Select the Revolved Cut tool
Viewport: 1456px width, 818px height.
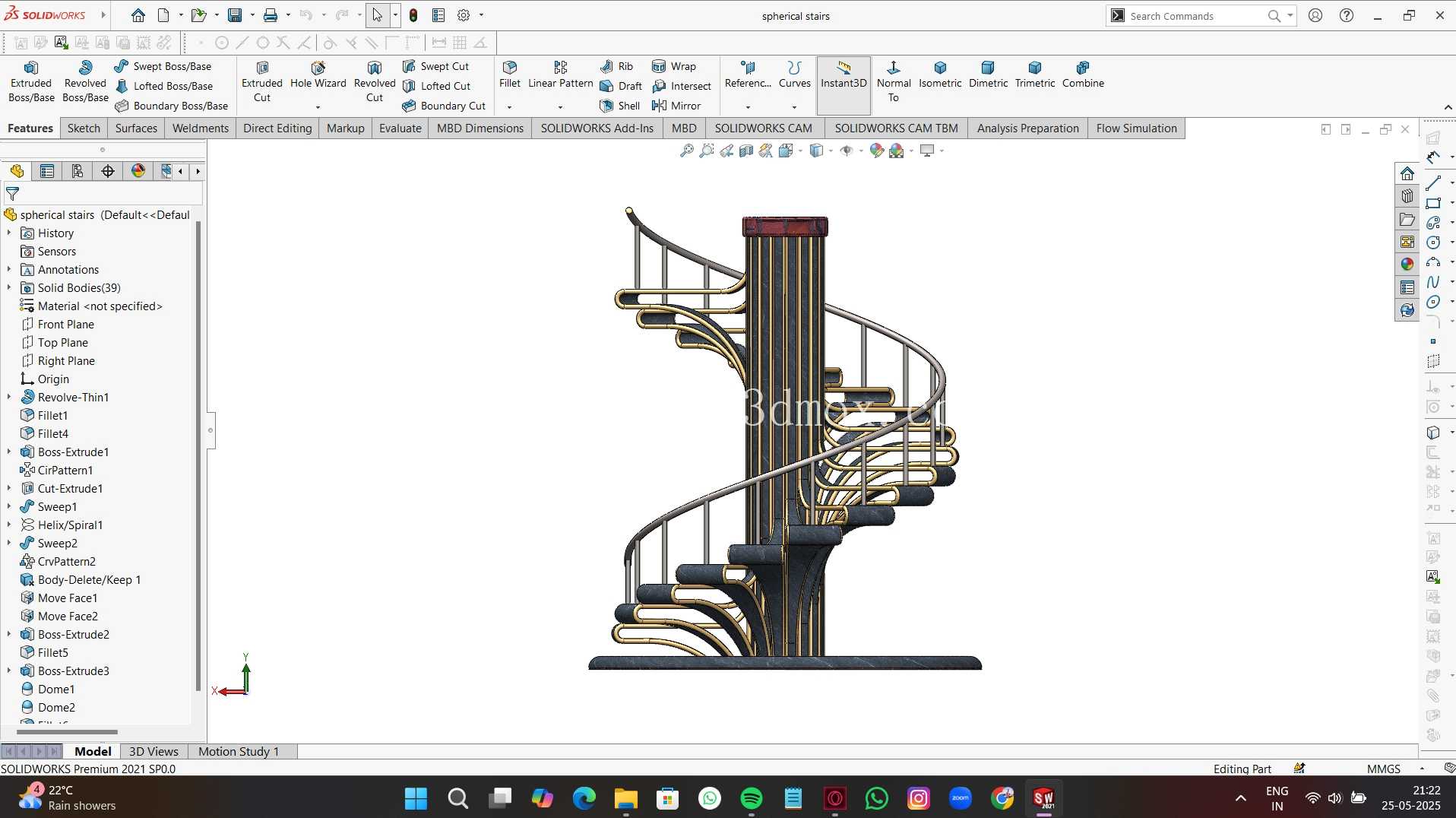(375, 81)
